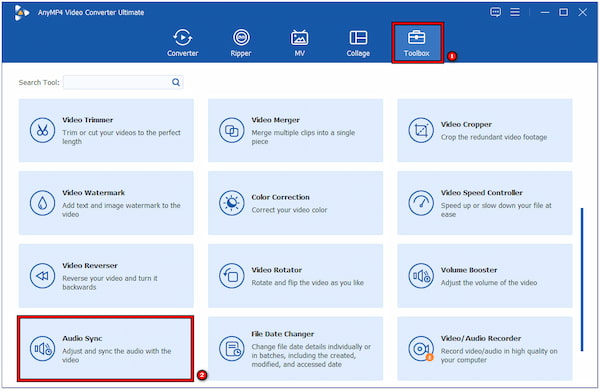Open the Video Trimmer tool title

pos(88,120)
